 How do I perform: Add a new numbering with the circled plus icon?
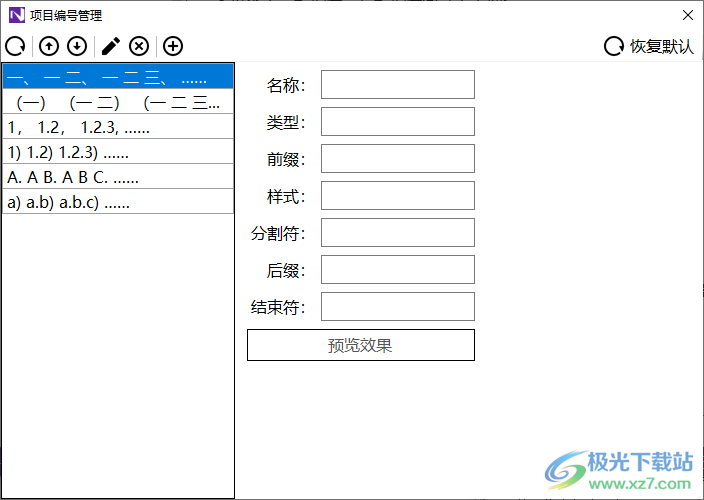click(x=173, y=46)
